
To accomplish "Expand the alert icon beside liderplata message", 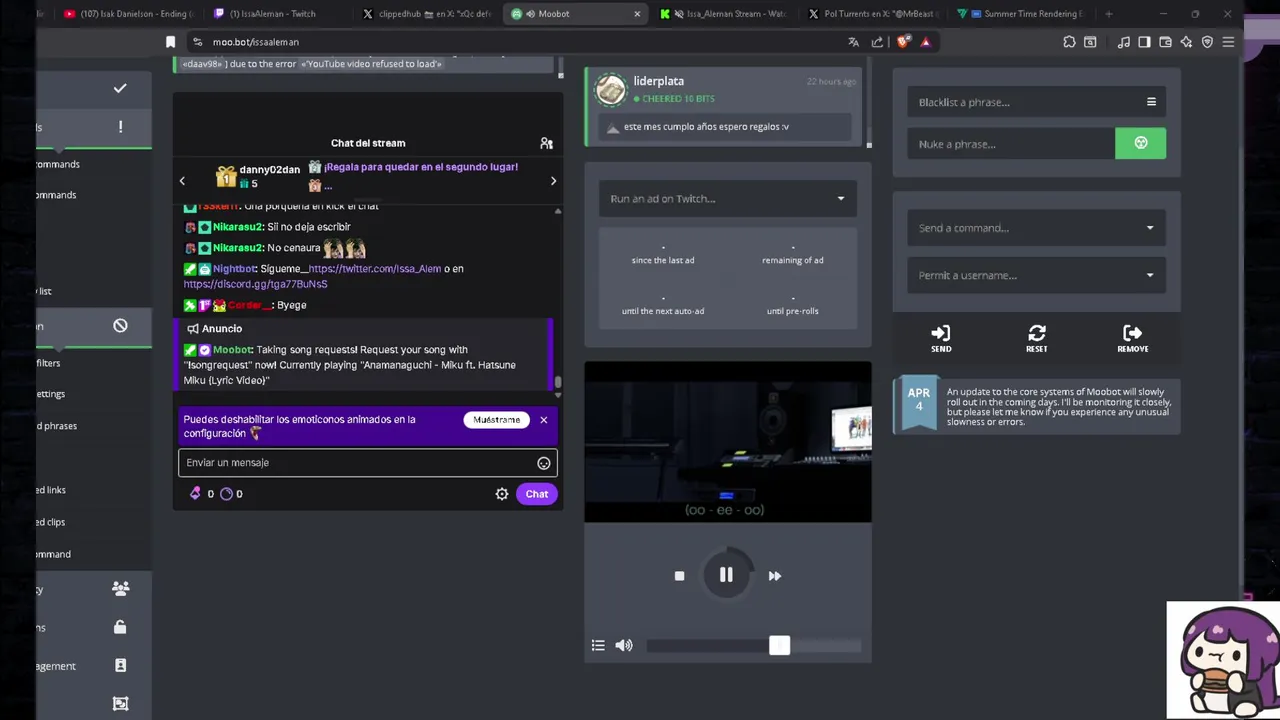I will point(613,127).
